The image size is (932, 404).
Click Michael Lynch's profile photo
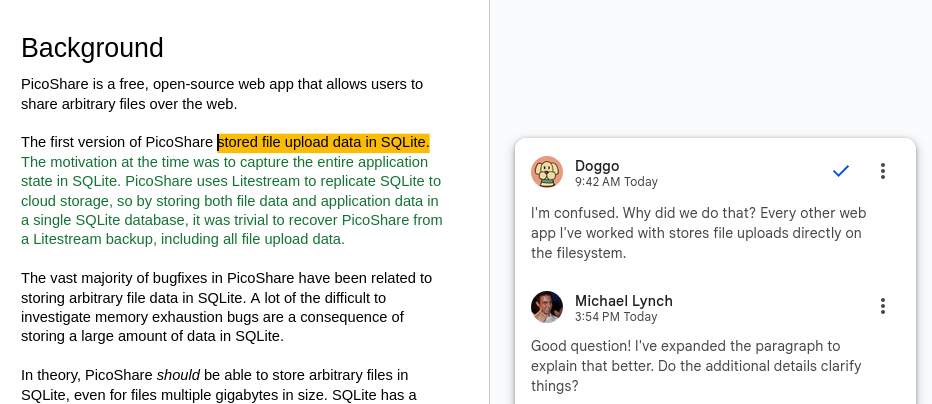547,307
